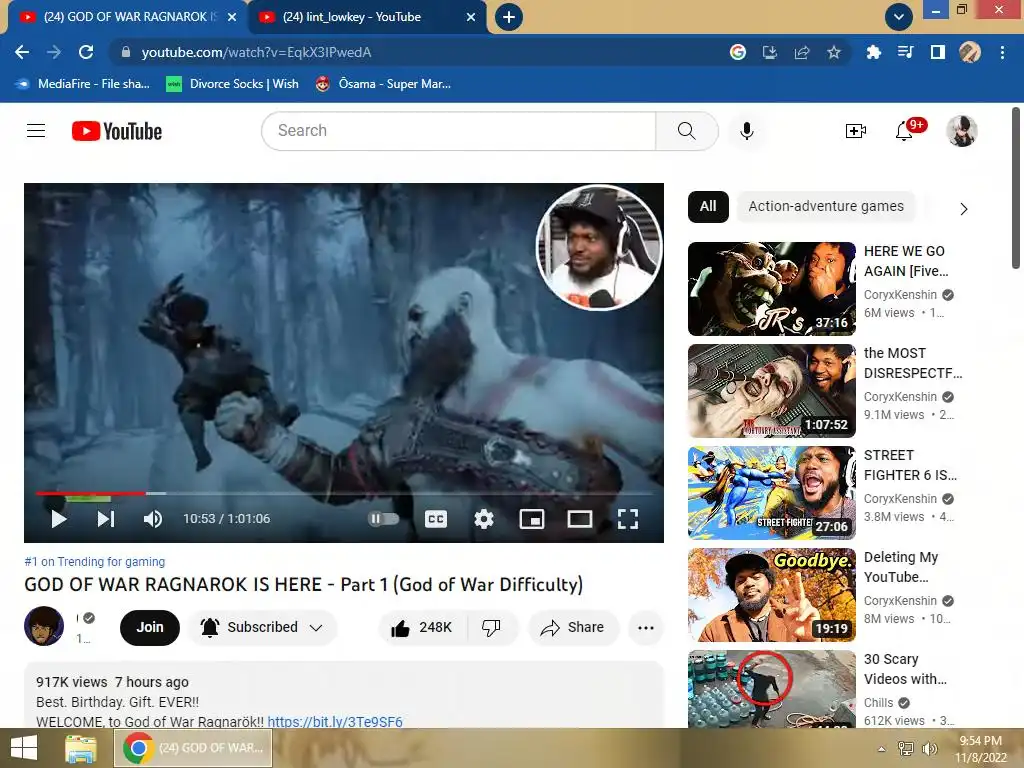Open bit.ly link in description
The height and width of the screenshot is (768, 1024).
coord(335,722)
